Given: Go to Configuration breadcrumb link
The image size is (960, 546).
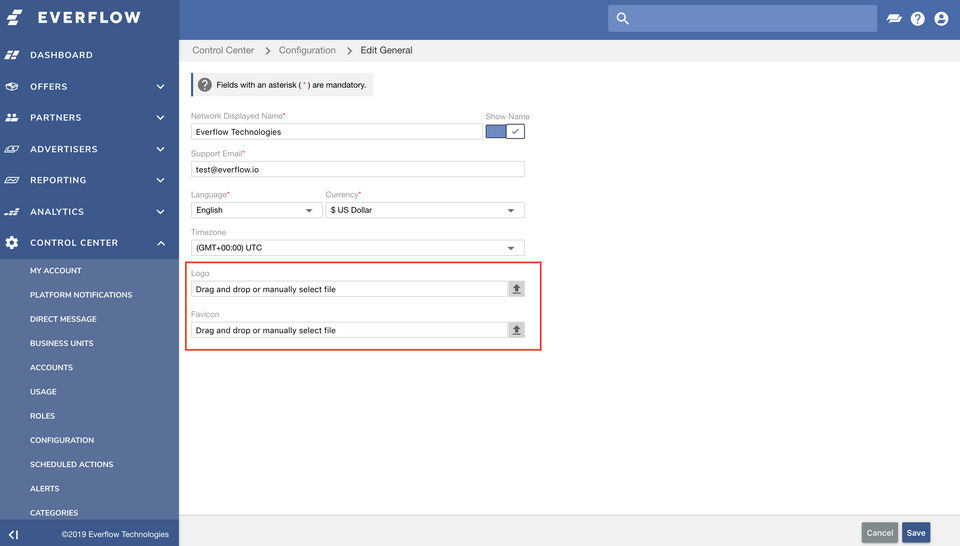Looking at the screenshot, I should (x=307, y=50).
